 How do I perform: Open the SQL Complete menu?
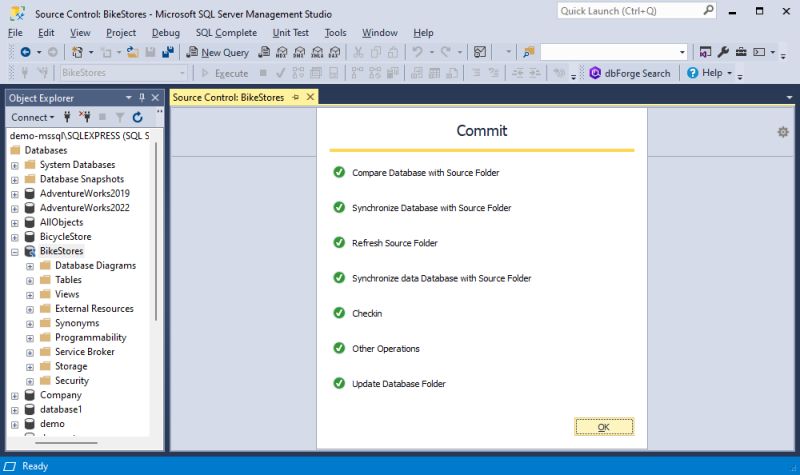click(x=226, y=33)
